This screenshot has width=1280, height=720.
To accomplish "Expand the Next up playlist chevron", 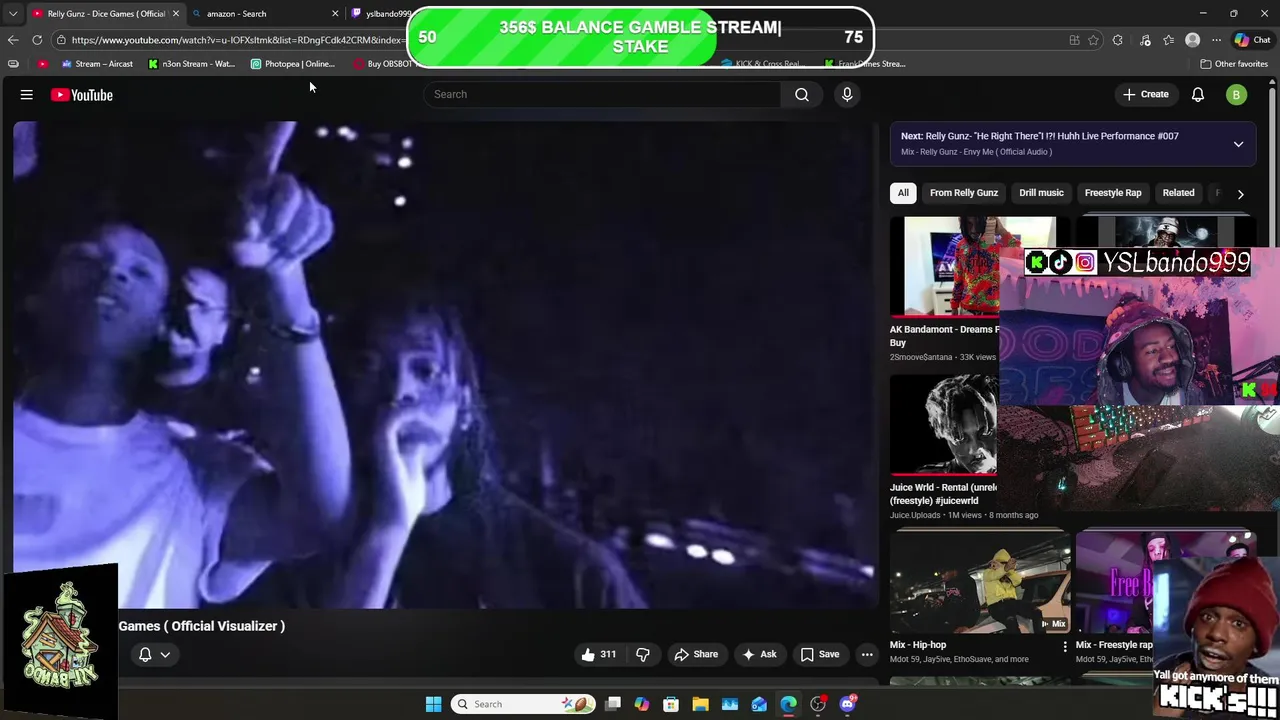I will [1238, 144].
